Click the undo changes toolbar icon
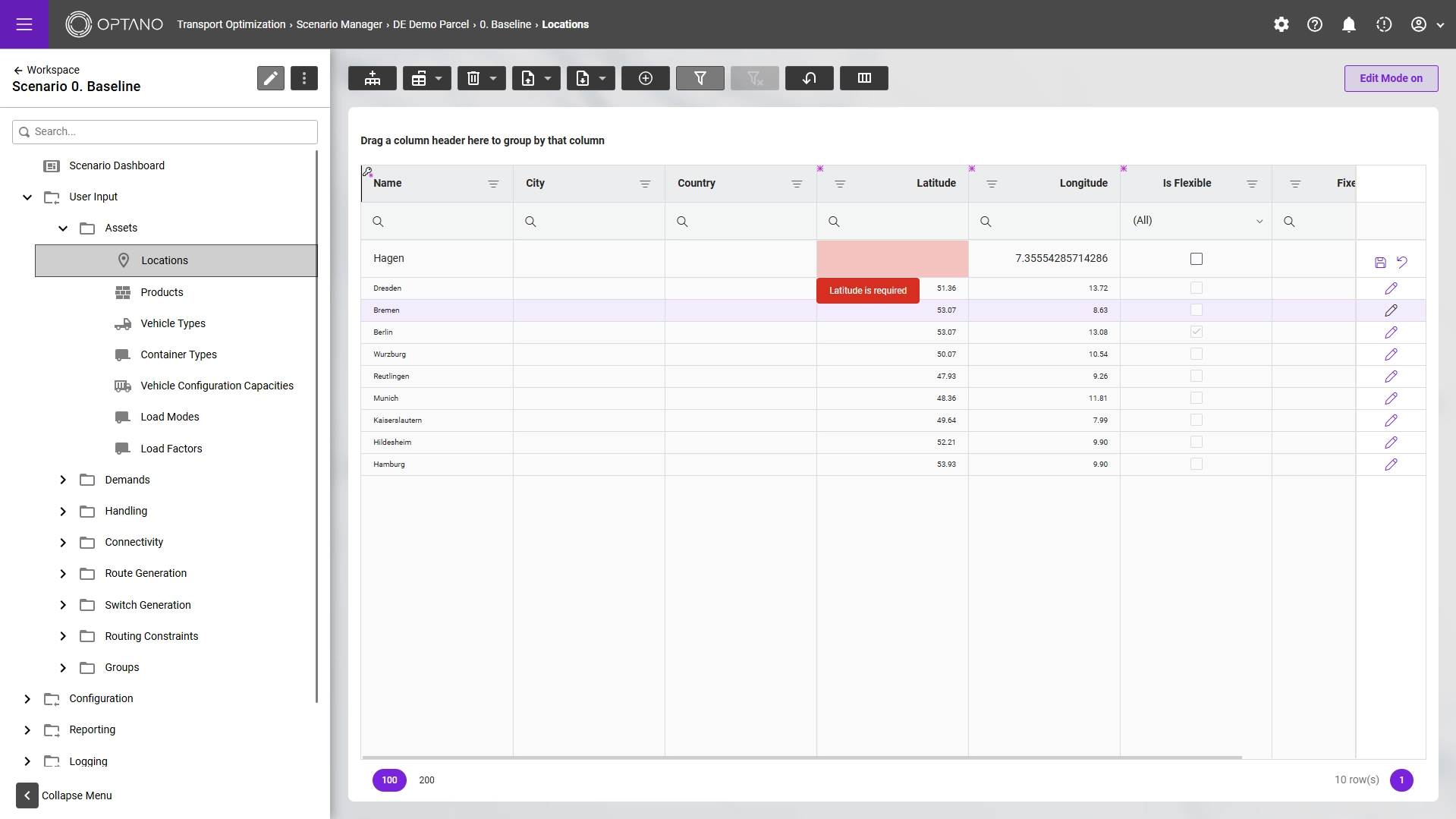Screen dimensions: 1456x819 (809, 78)
